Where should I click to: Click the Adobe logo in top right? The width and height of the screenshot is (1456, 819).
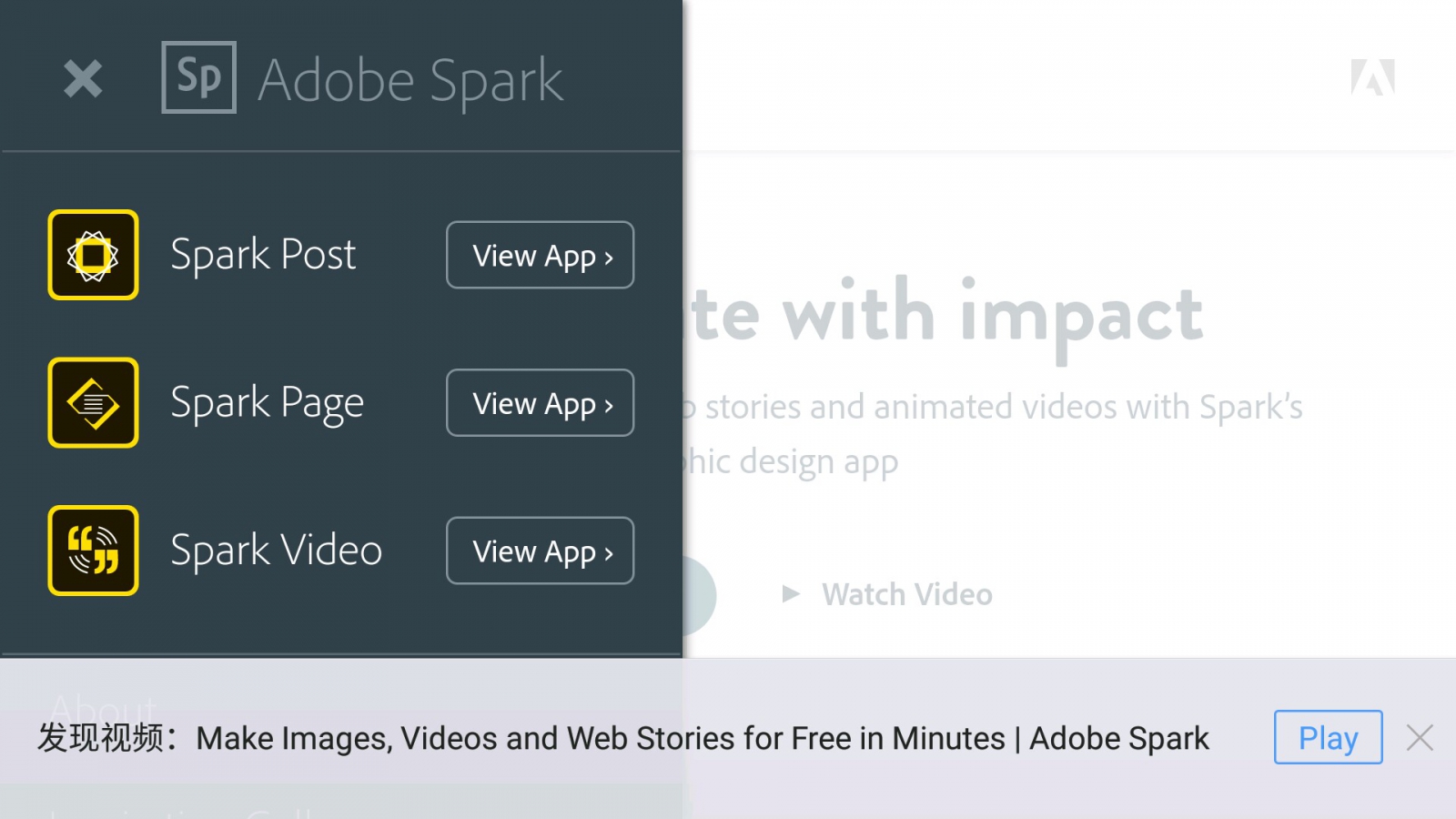[1372, 78]
